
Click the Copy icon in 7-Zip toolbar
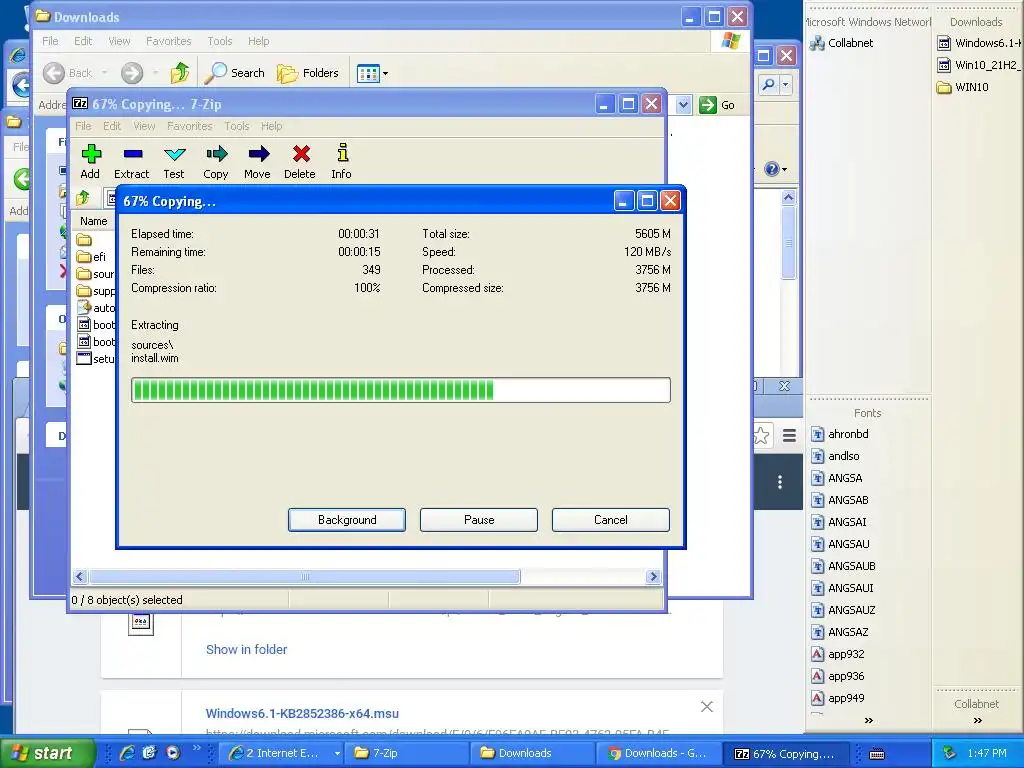[x=216, y=154]
